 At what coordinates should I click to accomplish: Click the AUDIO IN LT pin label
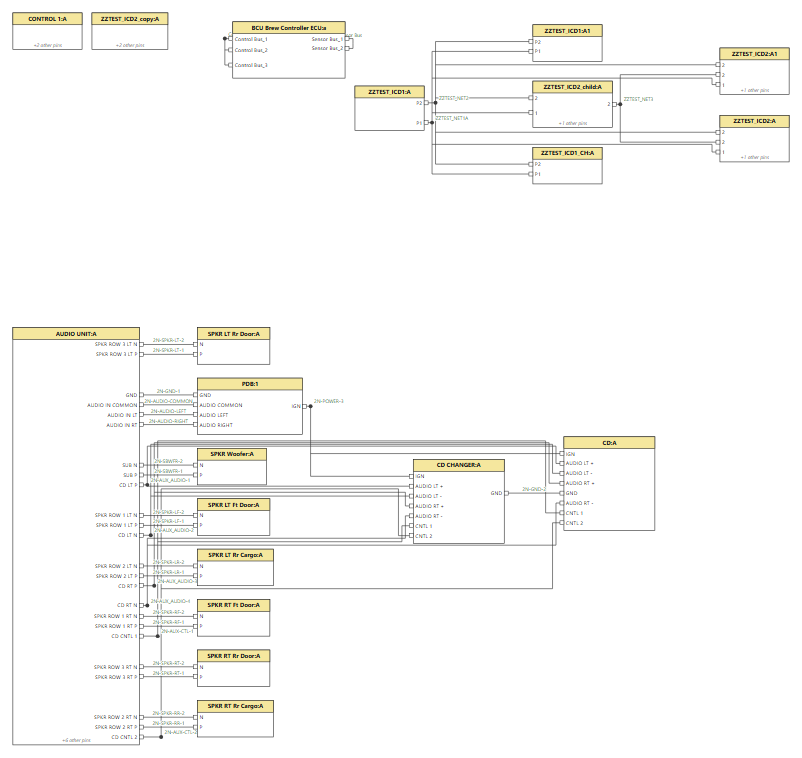point(122,415)
